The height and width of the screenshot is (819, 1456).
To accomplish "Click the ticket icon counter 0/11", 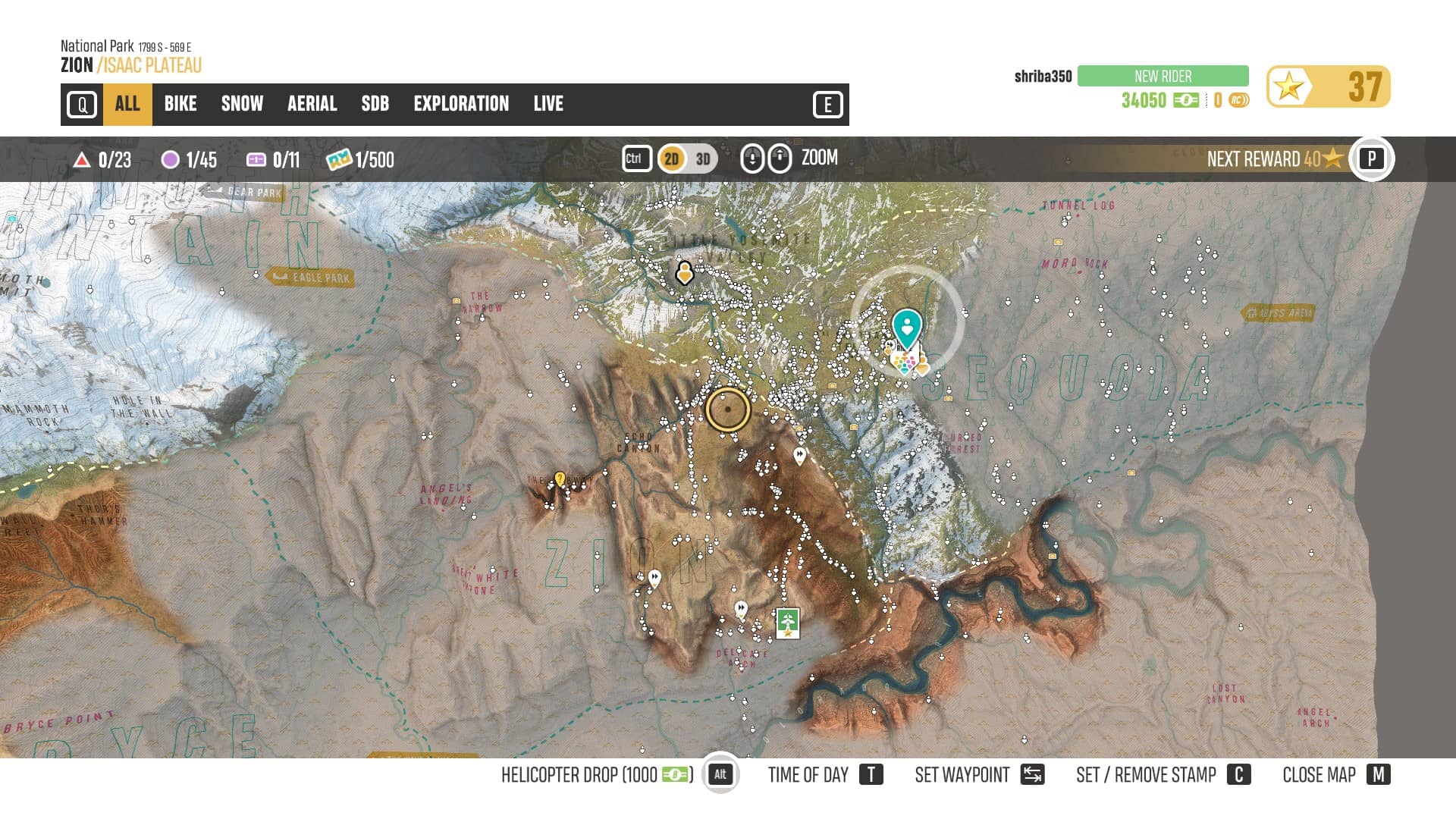I will (x=273, y=159).
